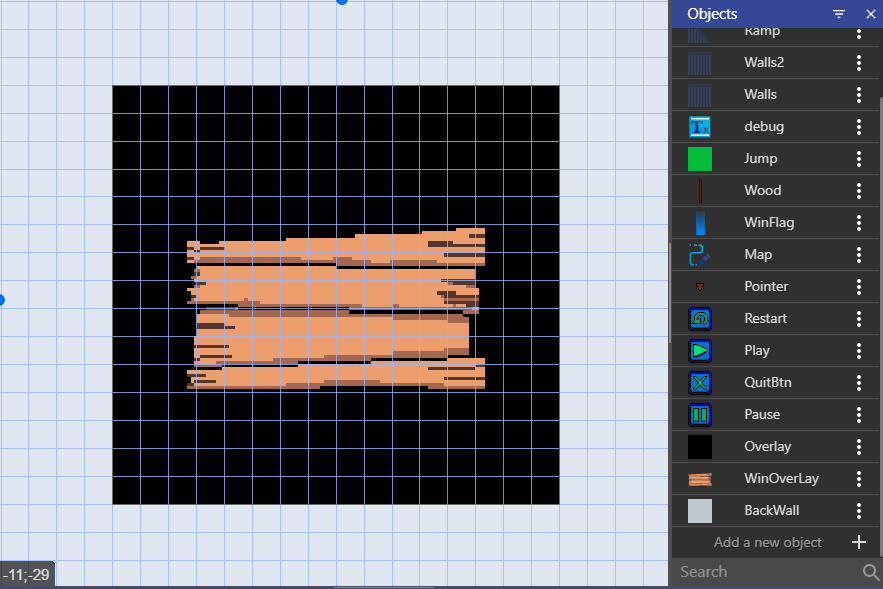Open the three-dot menu for Play
Viewport: 883px width, 589px height.
[859, 351]
